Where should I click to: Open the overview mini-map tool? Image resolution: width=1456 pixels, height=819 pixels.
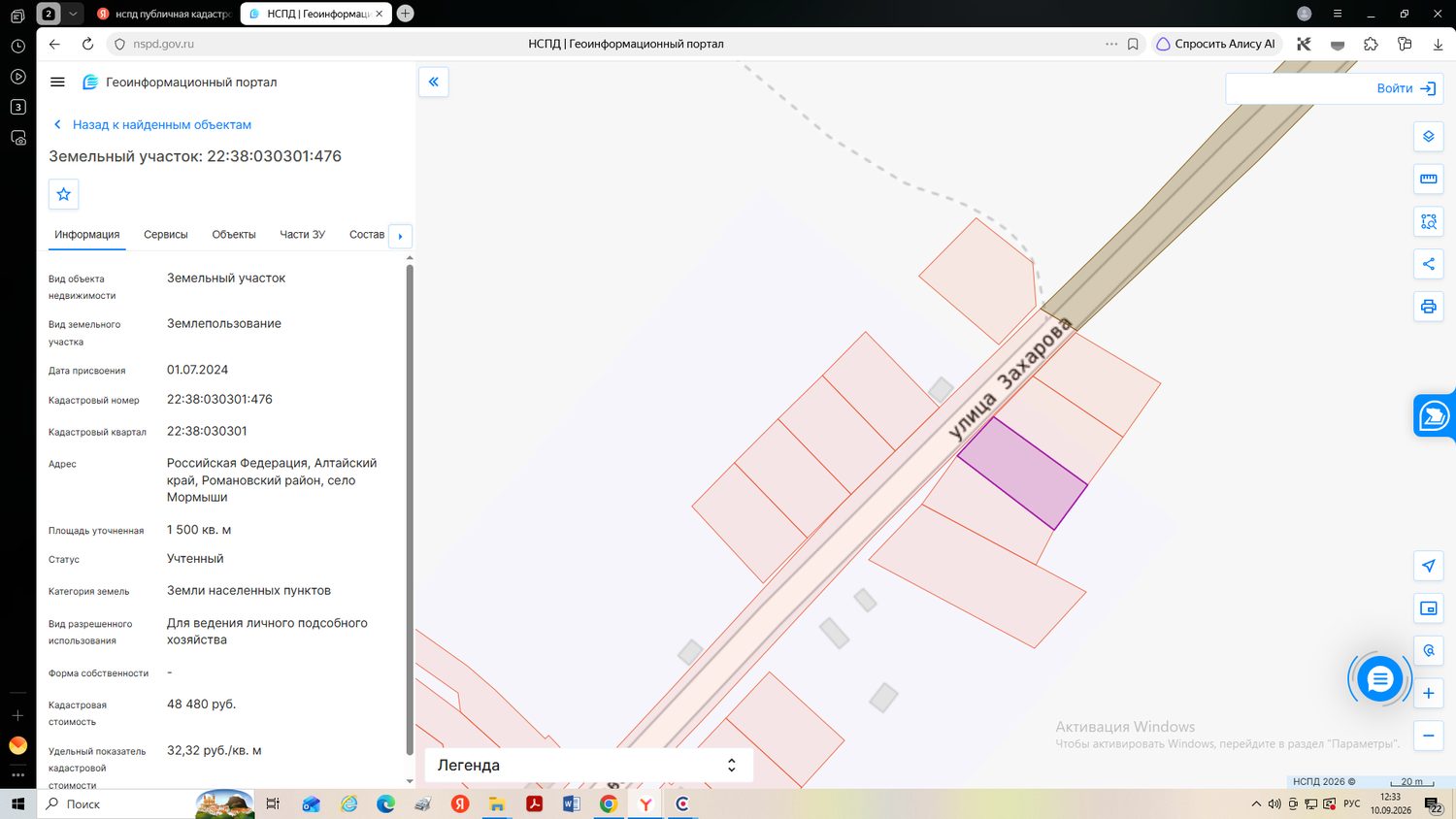[1429, 608]
